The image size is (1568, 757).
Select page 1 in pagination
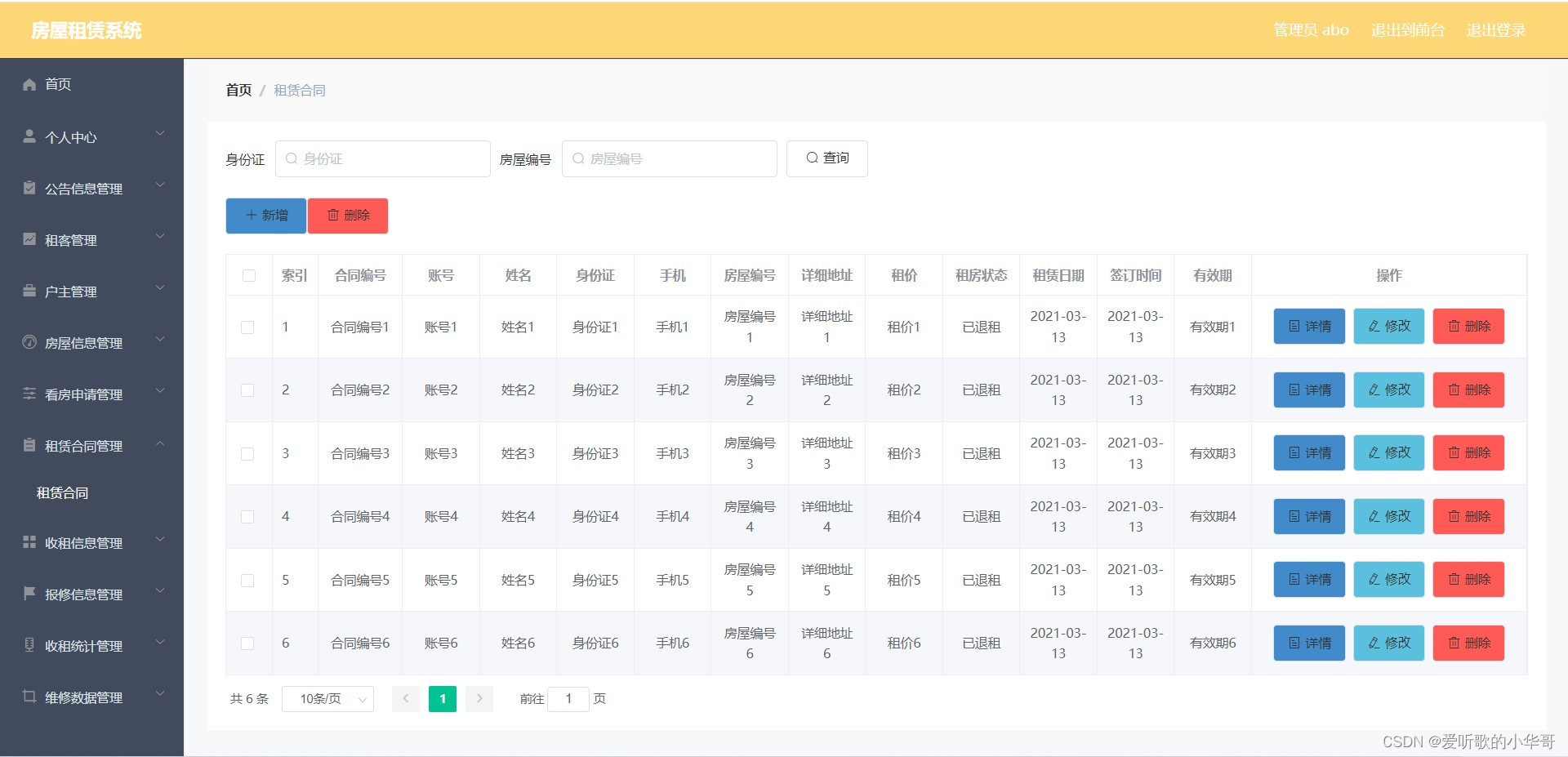[x=443, y=699]
